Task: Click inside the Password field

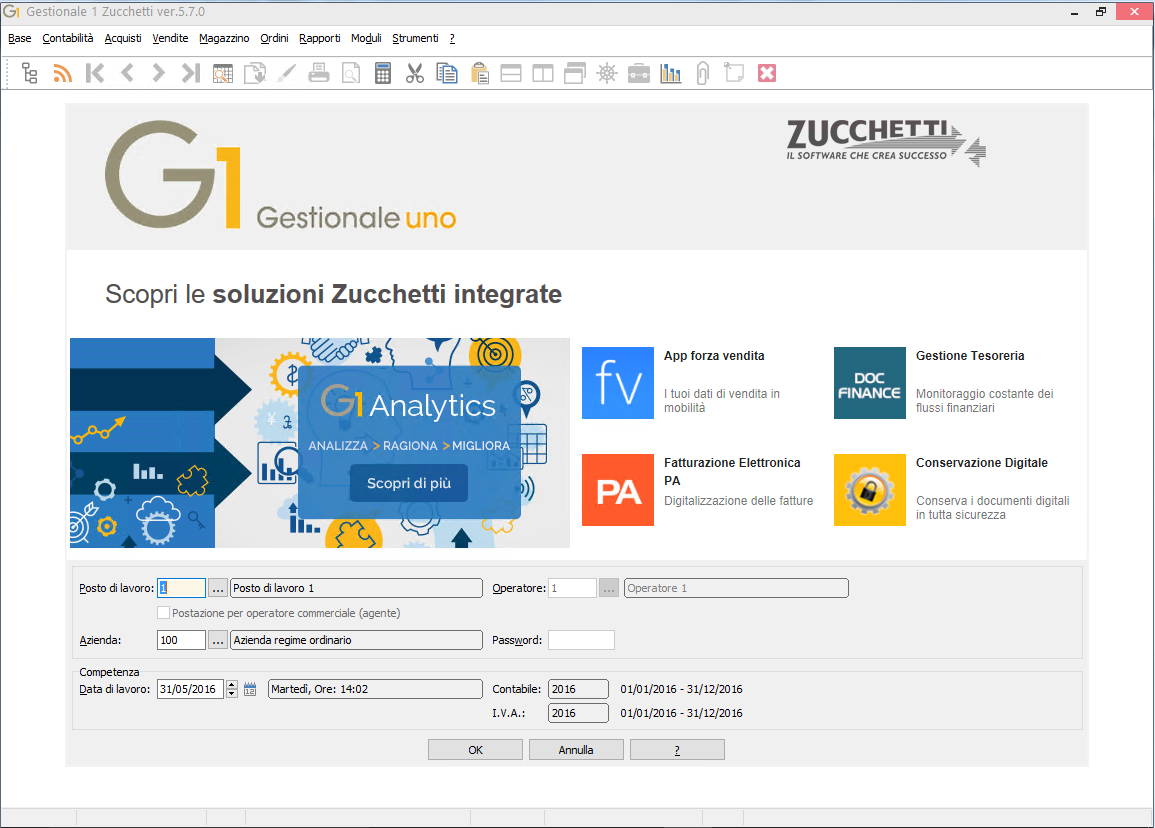Action: pyautogui.click(x=581, y=640)
